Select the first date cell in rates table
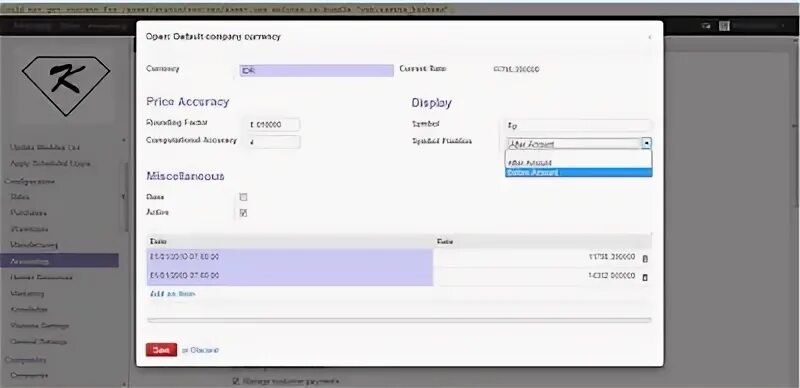The width and height of the screenshot is (800, 388). click(x=290, y=257)
